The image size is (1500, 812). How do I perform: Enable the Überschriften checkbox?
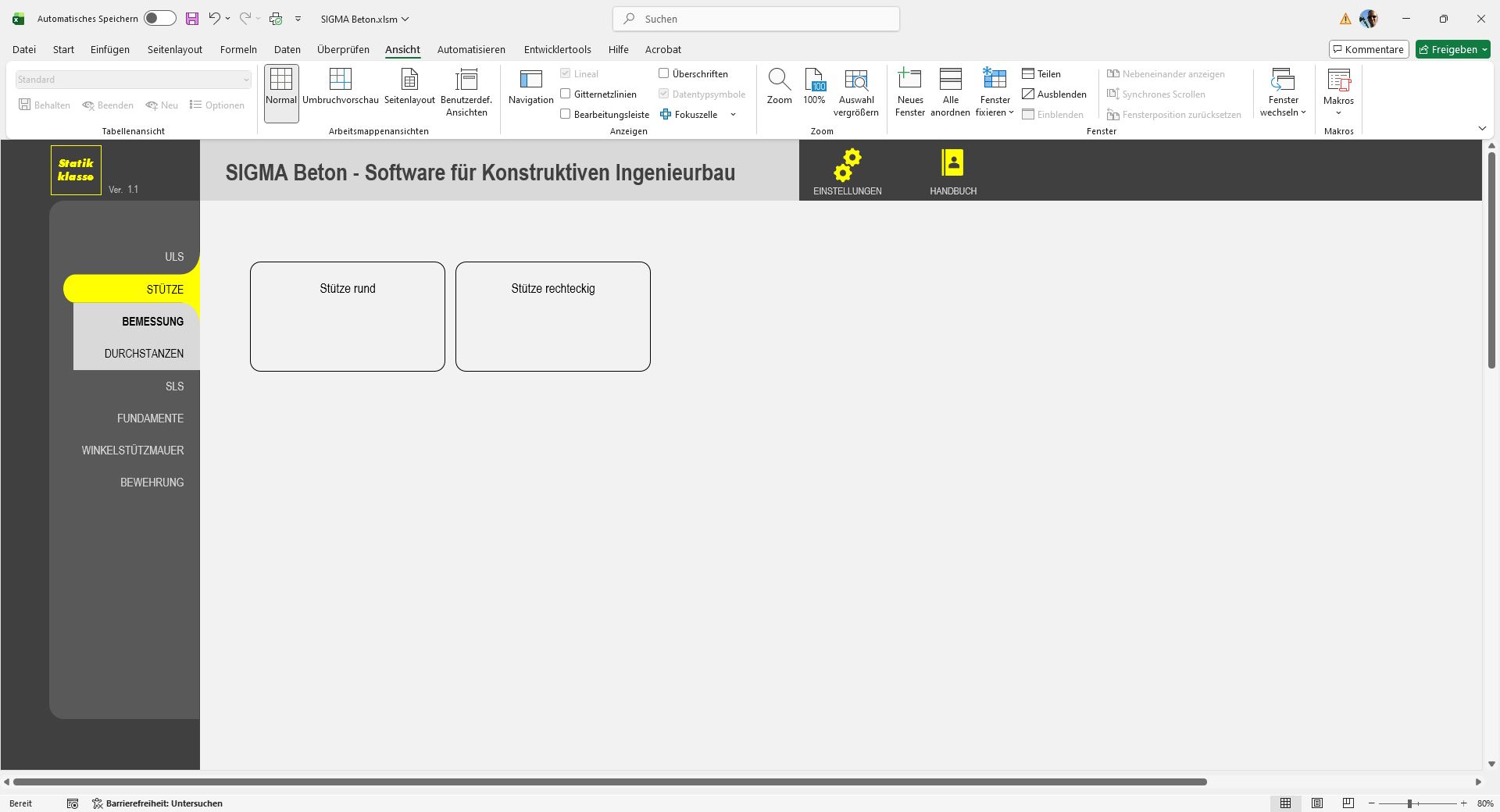pyautogui.click(x=664, y=73)
